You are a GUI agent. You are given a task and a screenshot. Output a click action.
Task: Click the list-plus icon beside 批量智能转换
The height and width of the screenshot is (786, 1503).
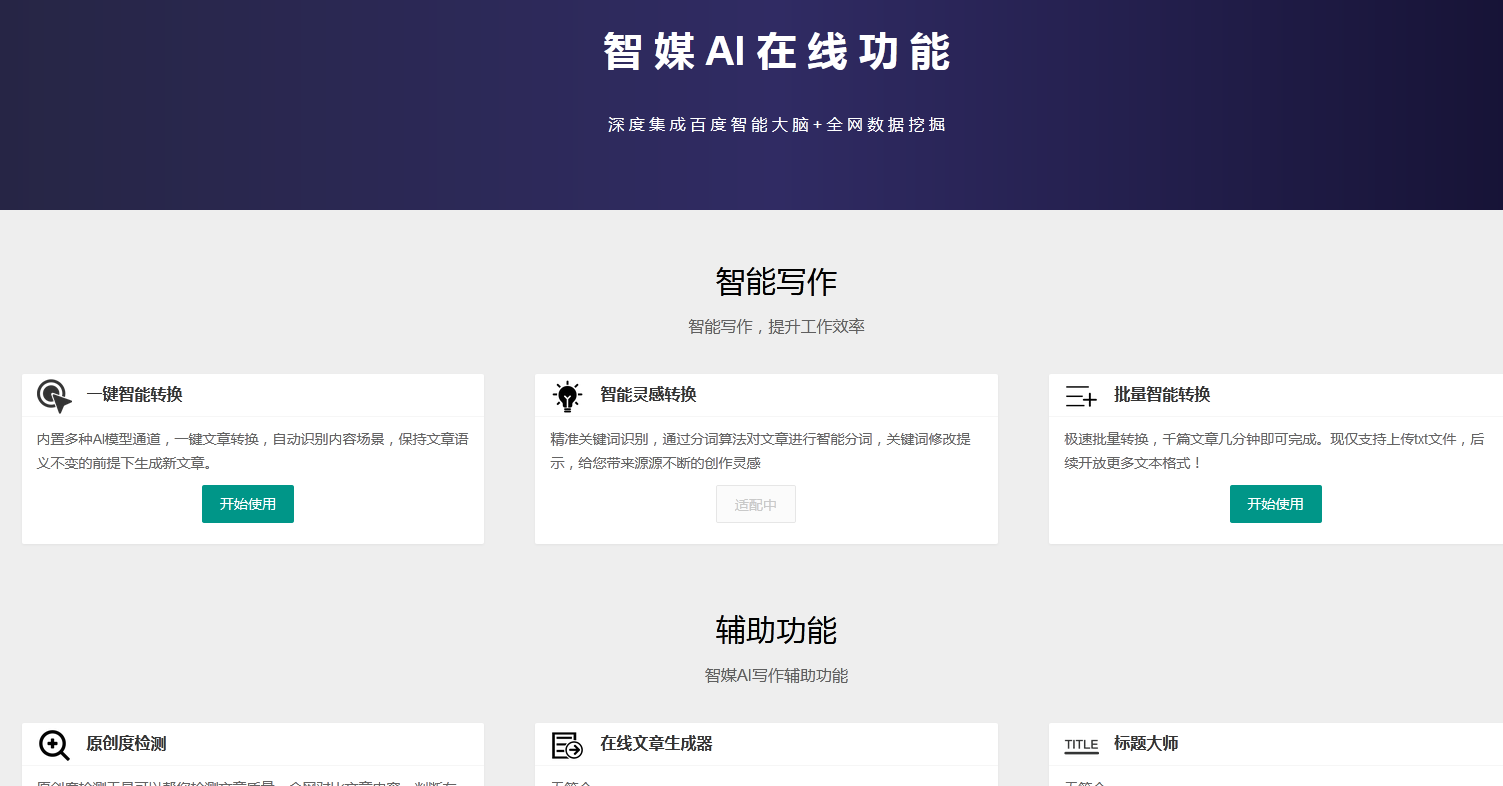1081,396
